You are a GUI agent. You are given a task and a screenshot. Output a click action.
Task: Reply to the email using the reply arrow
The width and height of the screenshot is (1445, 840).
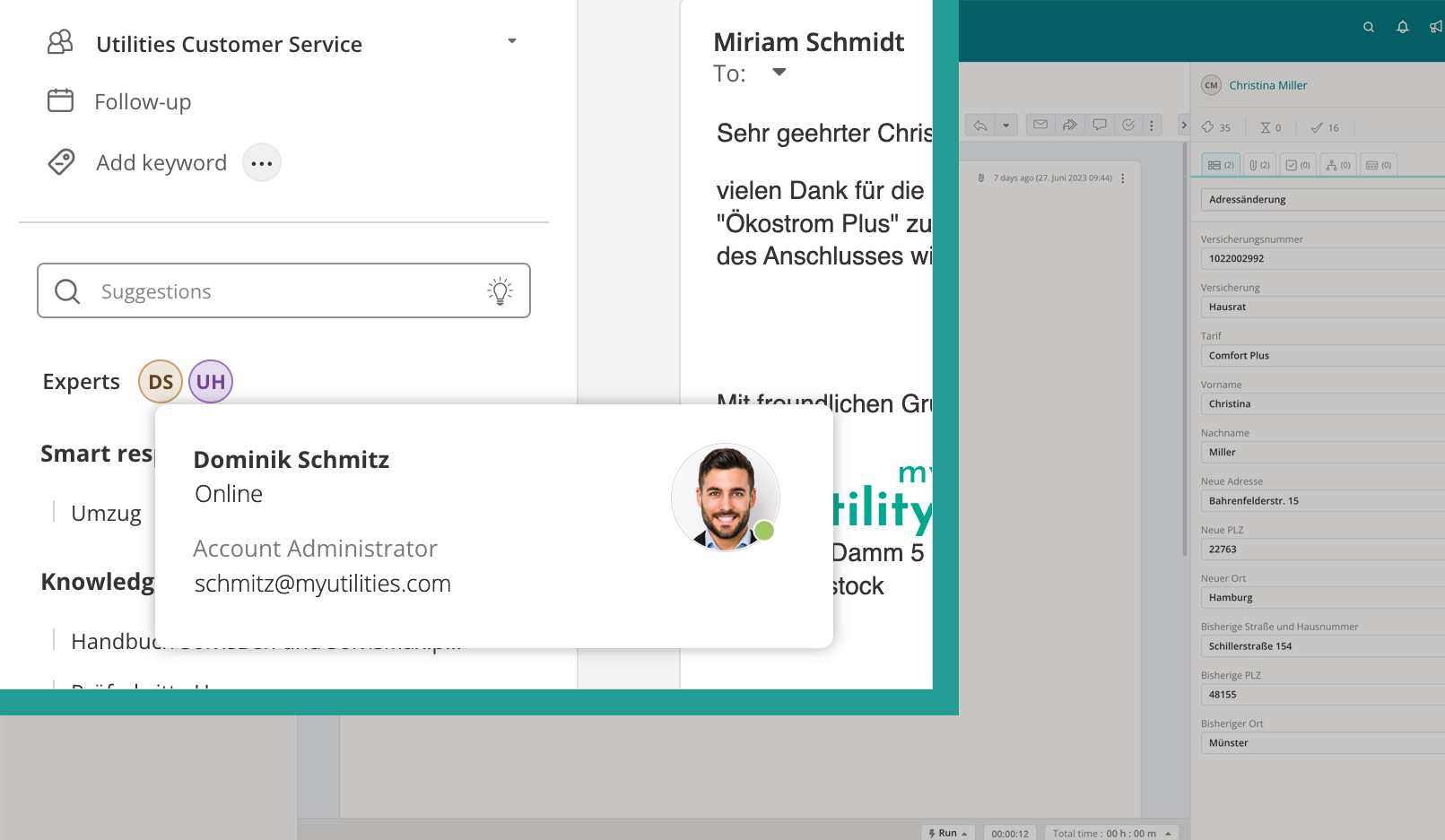point(979,125)
